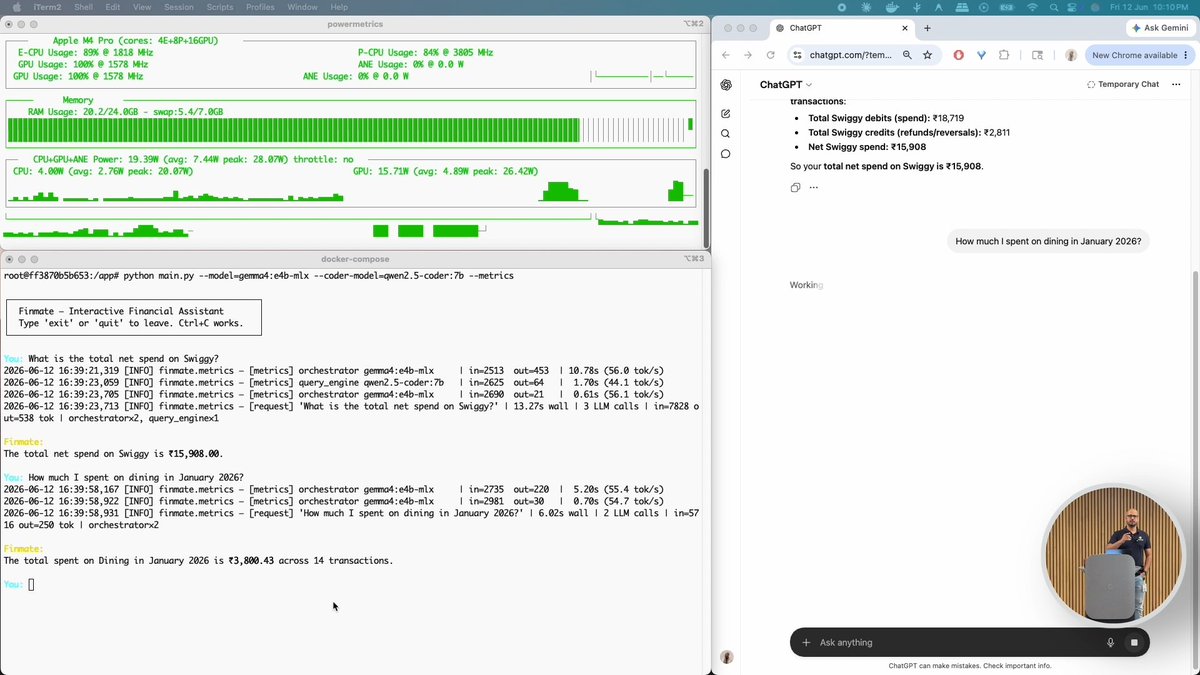The height and width of the screenshot is (675, 1200).
Task: Open Wi-Fi status in menu bar
Action: [x=1032, y=7]
